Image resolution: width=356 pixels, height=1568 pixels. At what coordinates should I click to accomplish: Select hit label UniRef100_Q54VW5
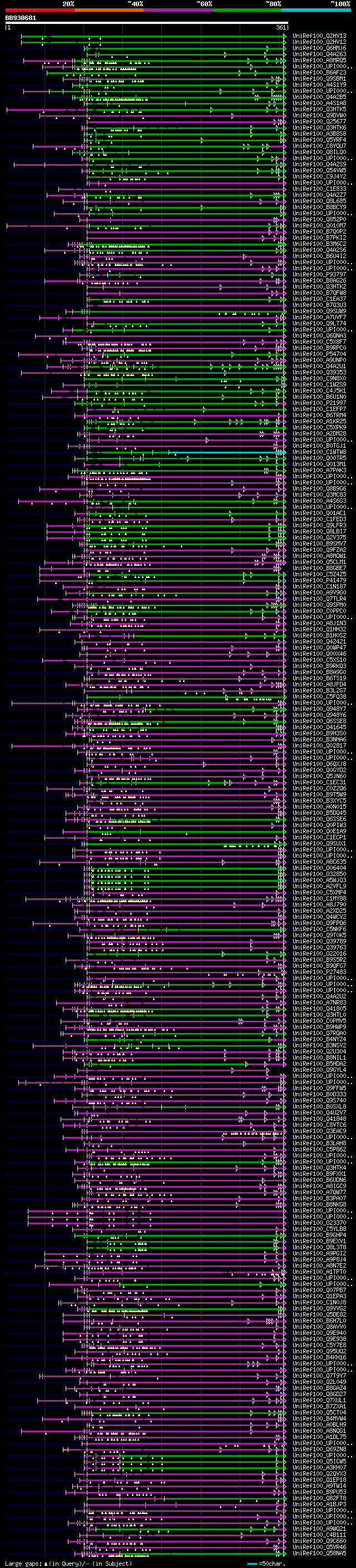319,170
